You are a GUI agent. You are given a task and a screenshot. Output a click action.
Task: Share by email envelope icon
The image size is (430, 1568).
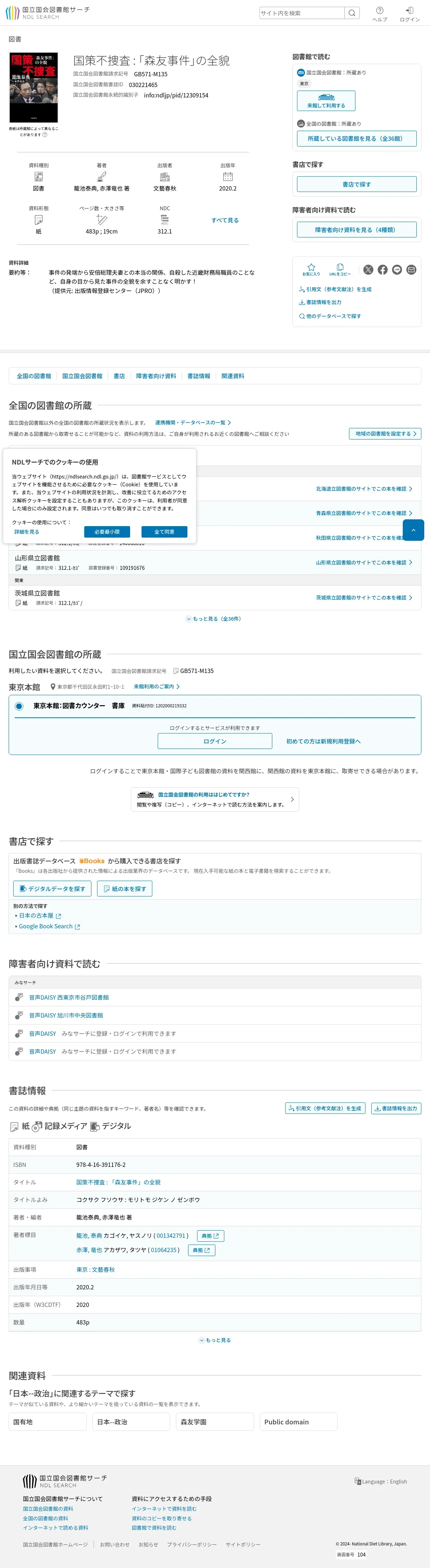tap(412, 270)
